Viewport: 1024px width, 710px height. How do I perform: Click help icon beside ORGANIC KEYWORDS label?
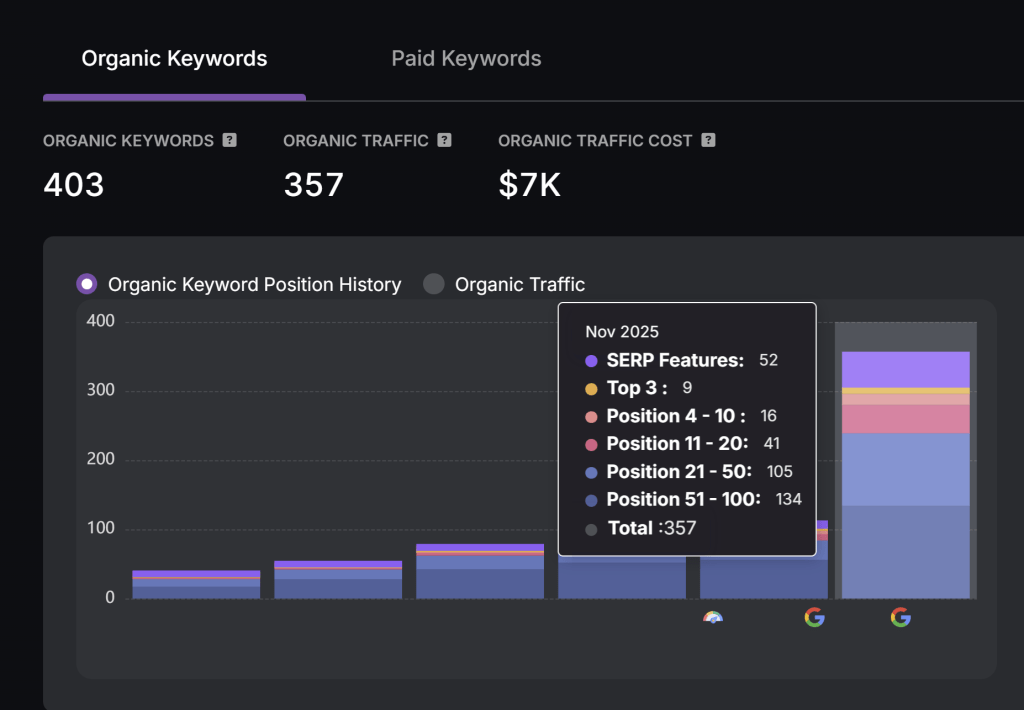(230, 141)
